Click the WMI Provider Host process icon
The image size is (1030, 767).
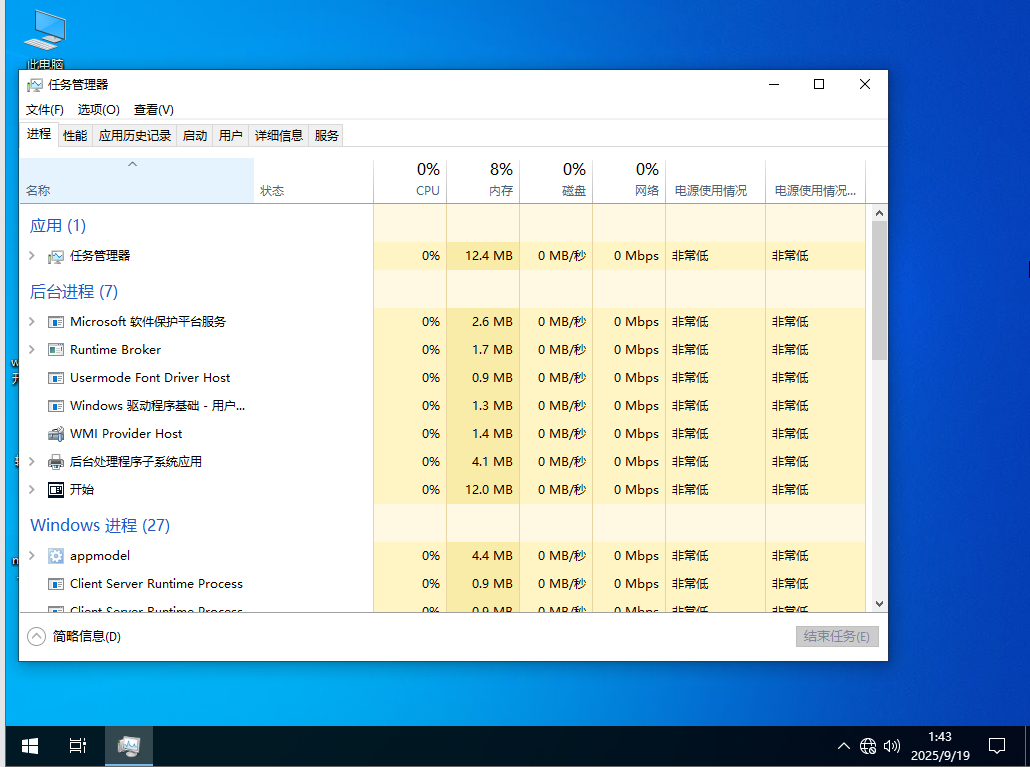point(56,434)
